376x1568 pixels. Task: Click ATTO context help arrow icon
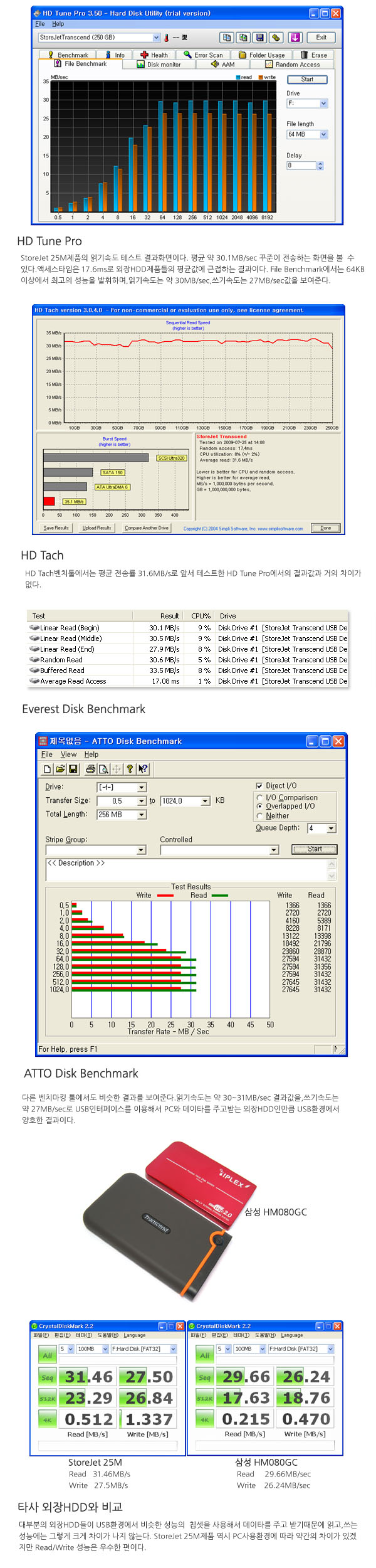pos(143,769)
